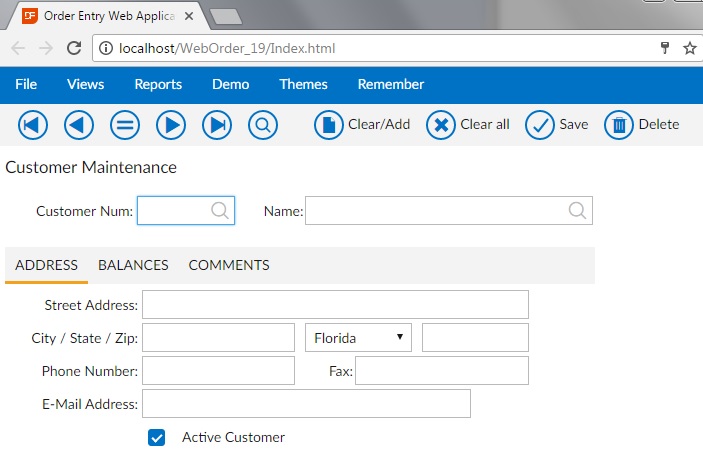The height and width of the screenshot is (453, 703).
Task: Open the State dropdown showing Florida
Action: (358, 338)
